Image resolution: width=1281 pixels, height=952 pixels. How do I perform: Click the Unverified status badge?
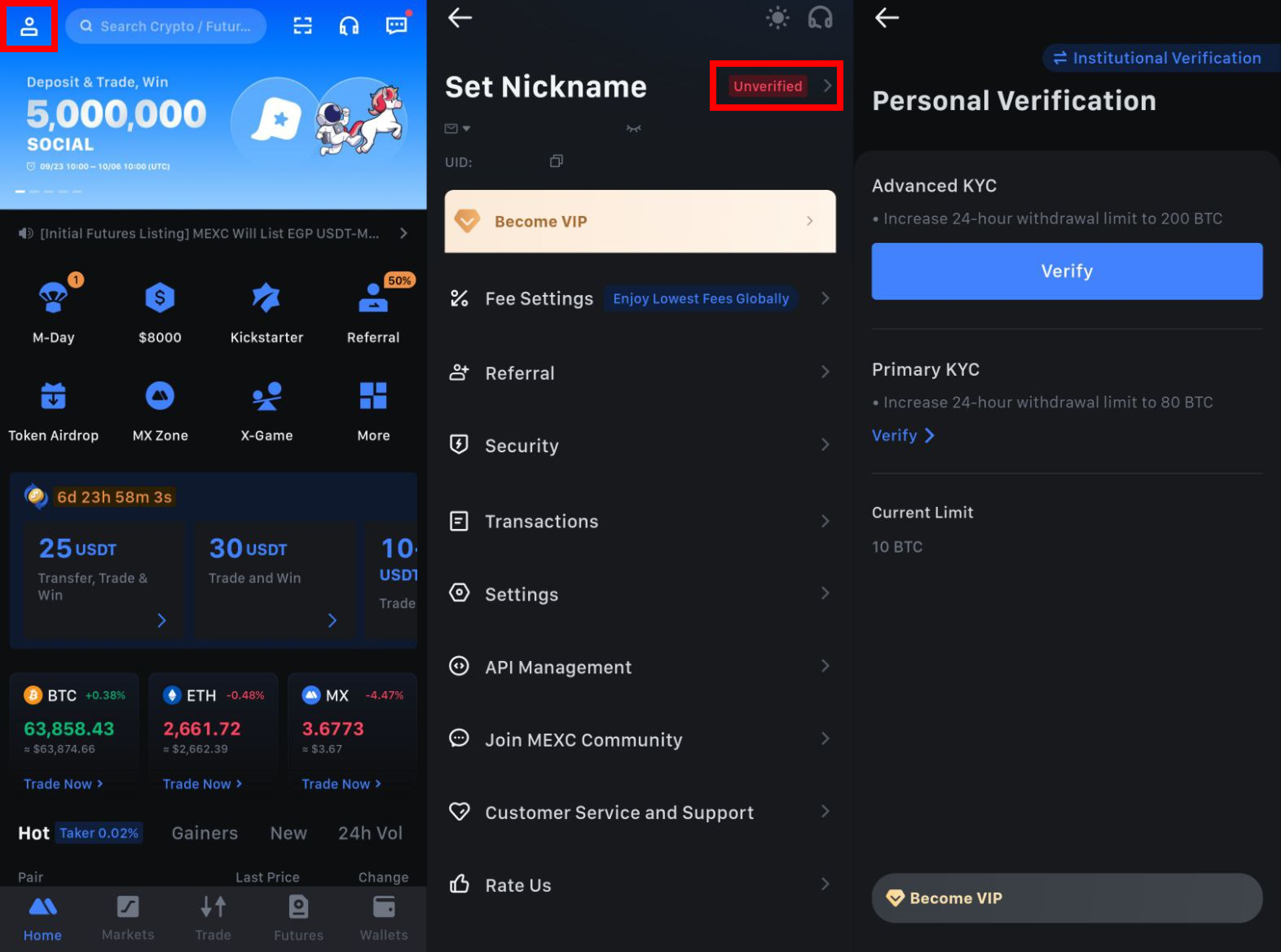pyautogui.click(x=768, y=86)
